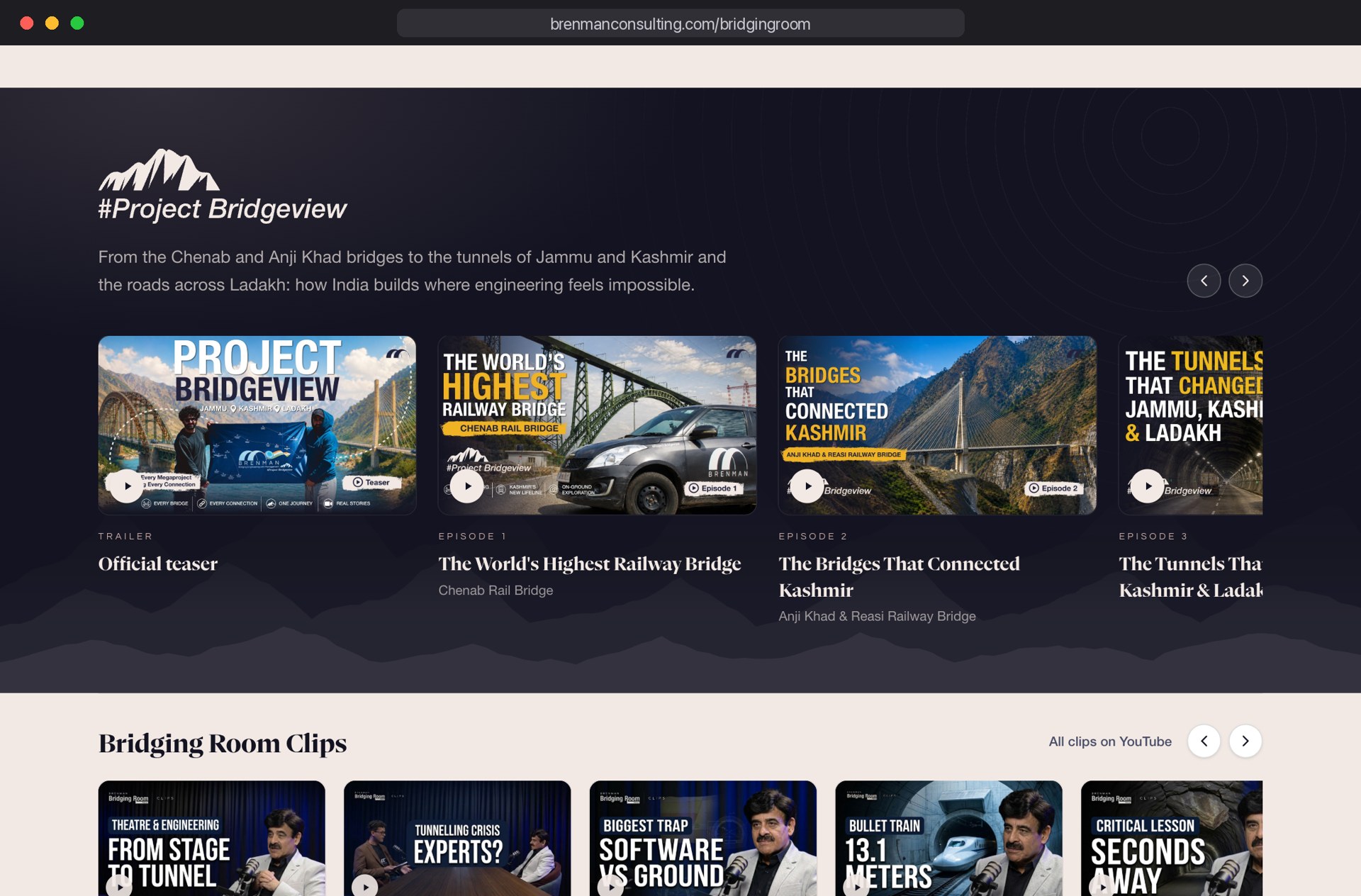Play Episode 2 Bridges That Connected Kashmir
1361x896 pixels.
click(807, 486)
